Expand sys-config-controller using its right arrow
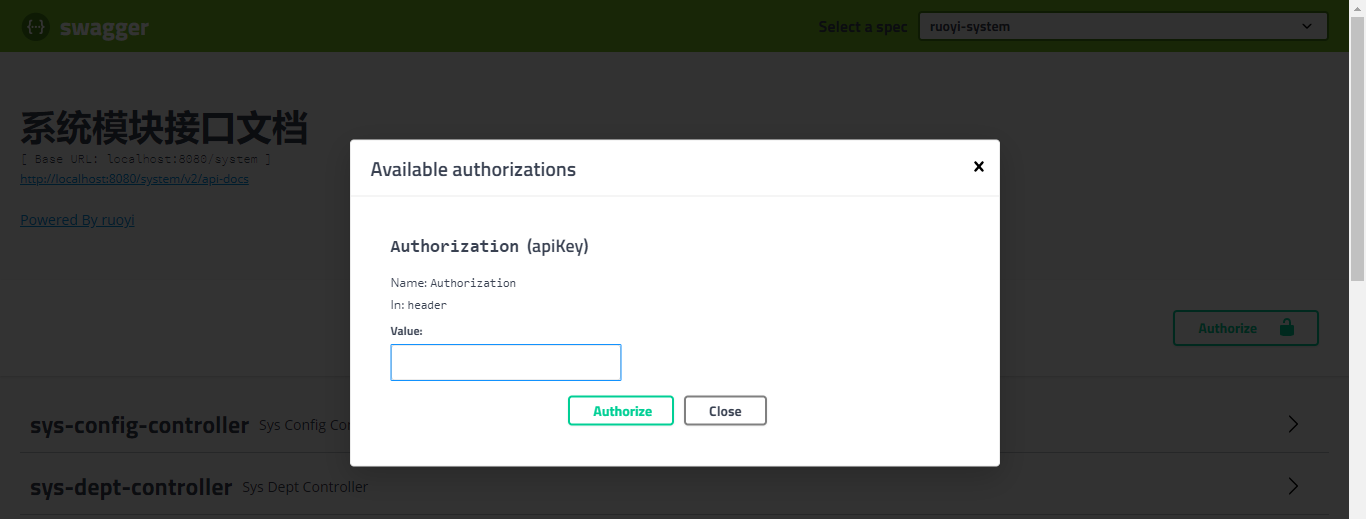 point(1293,424)
